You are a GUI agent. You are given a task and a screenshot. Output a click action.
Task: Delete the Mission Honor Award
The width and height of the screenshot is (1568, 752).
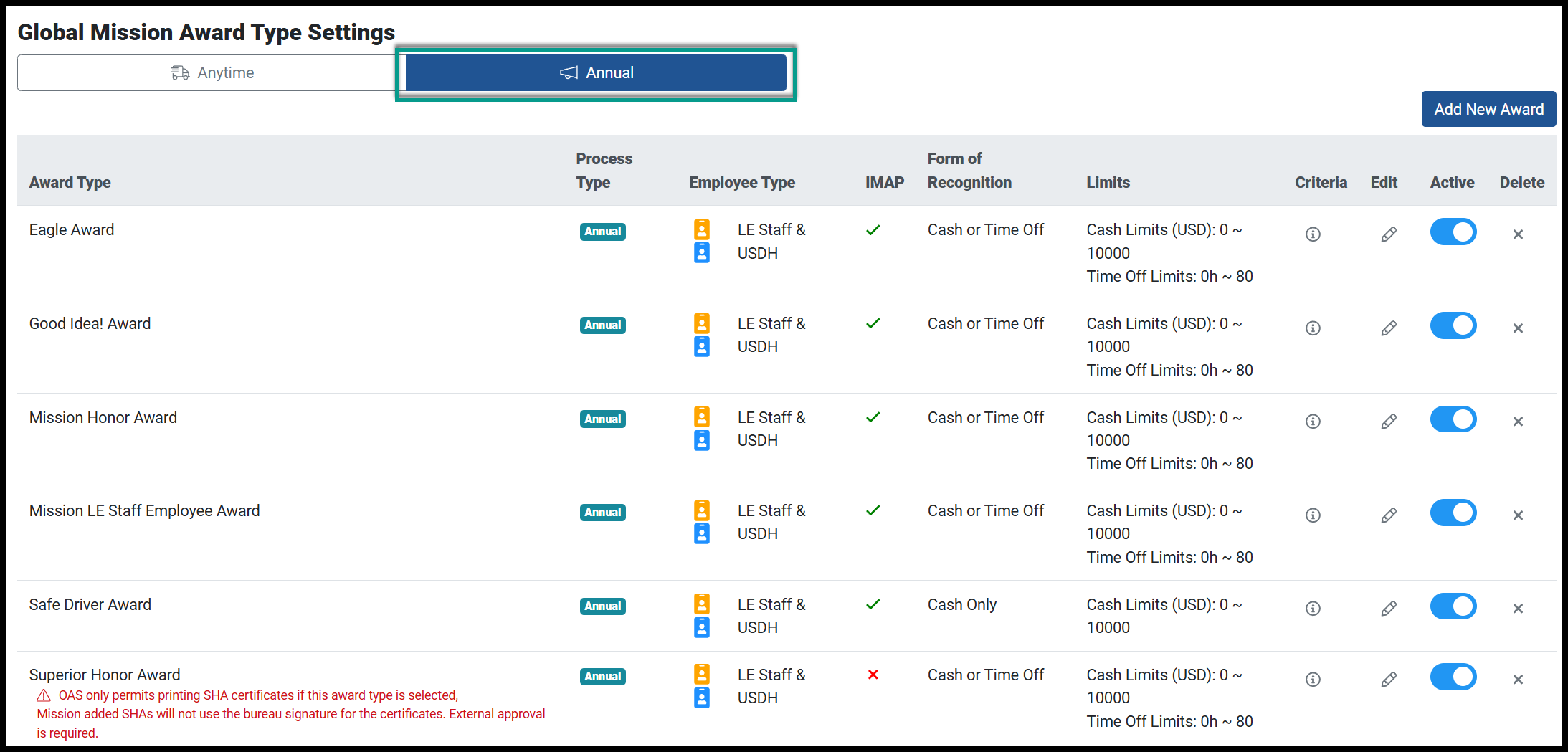pyautogui.click(x=1518, y=422)
